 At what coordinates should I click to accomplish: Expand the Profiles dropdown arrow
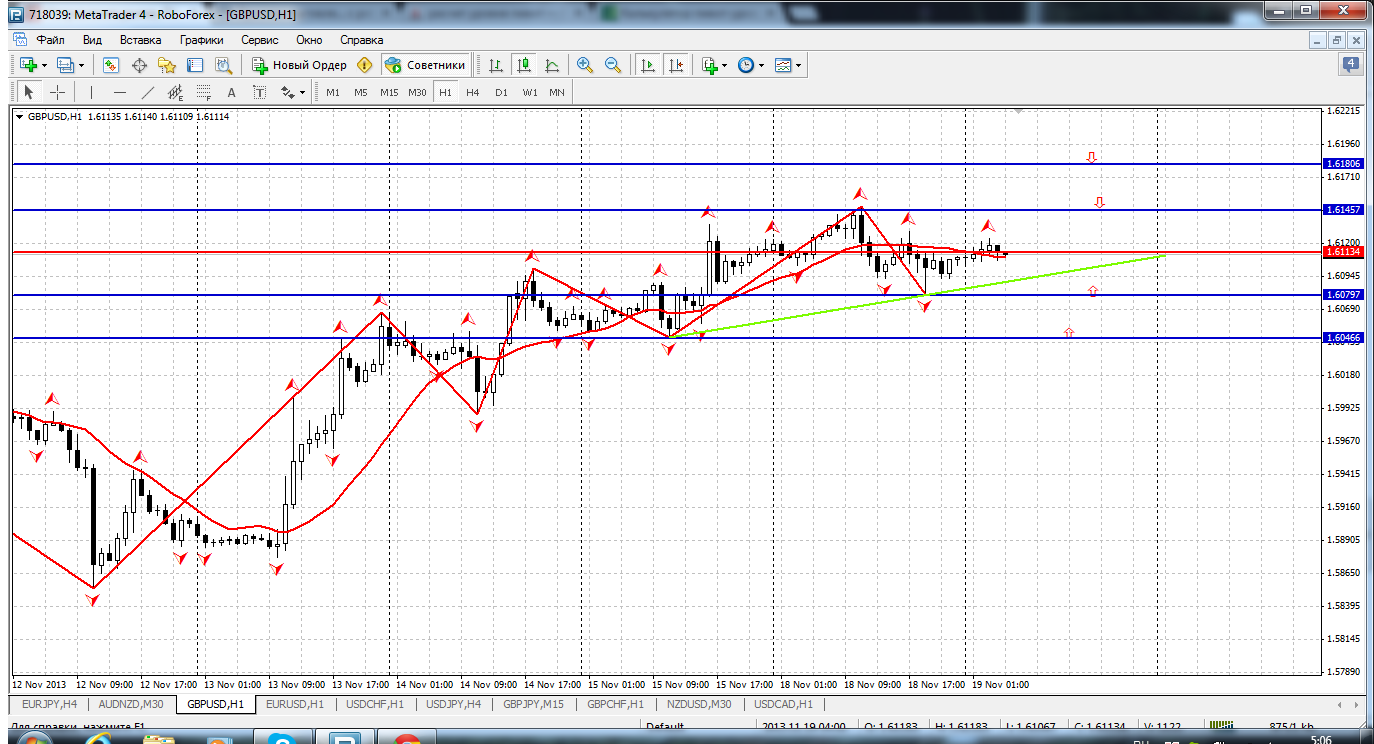82,65
